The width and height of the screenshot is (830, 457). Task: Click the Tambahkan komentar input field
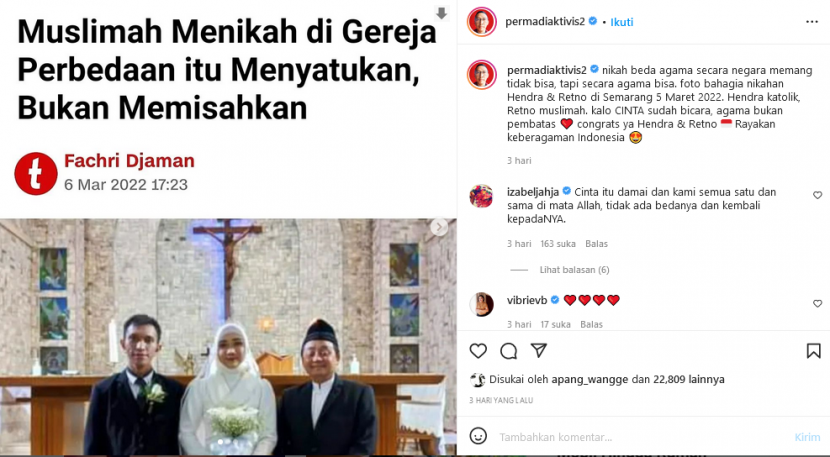point(640,437)
